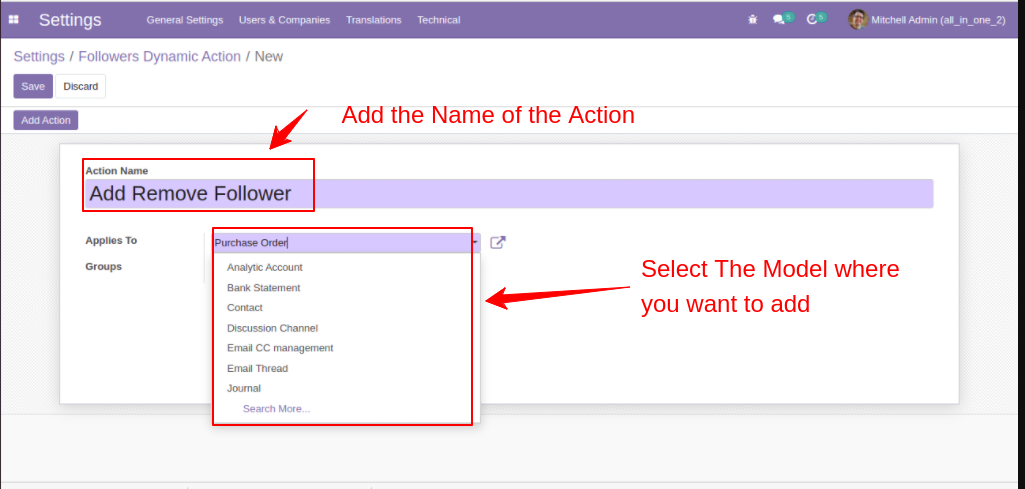Open the activities clock icon
This screenshot has width=1025, height=489.
coord(812,20)
